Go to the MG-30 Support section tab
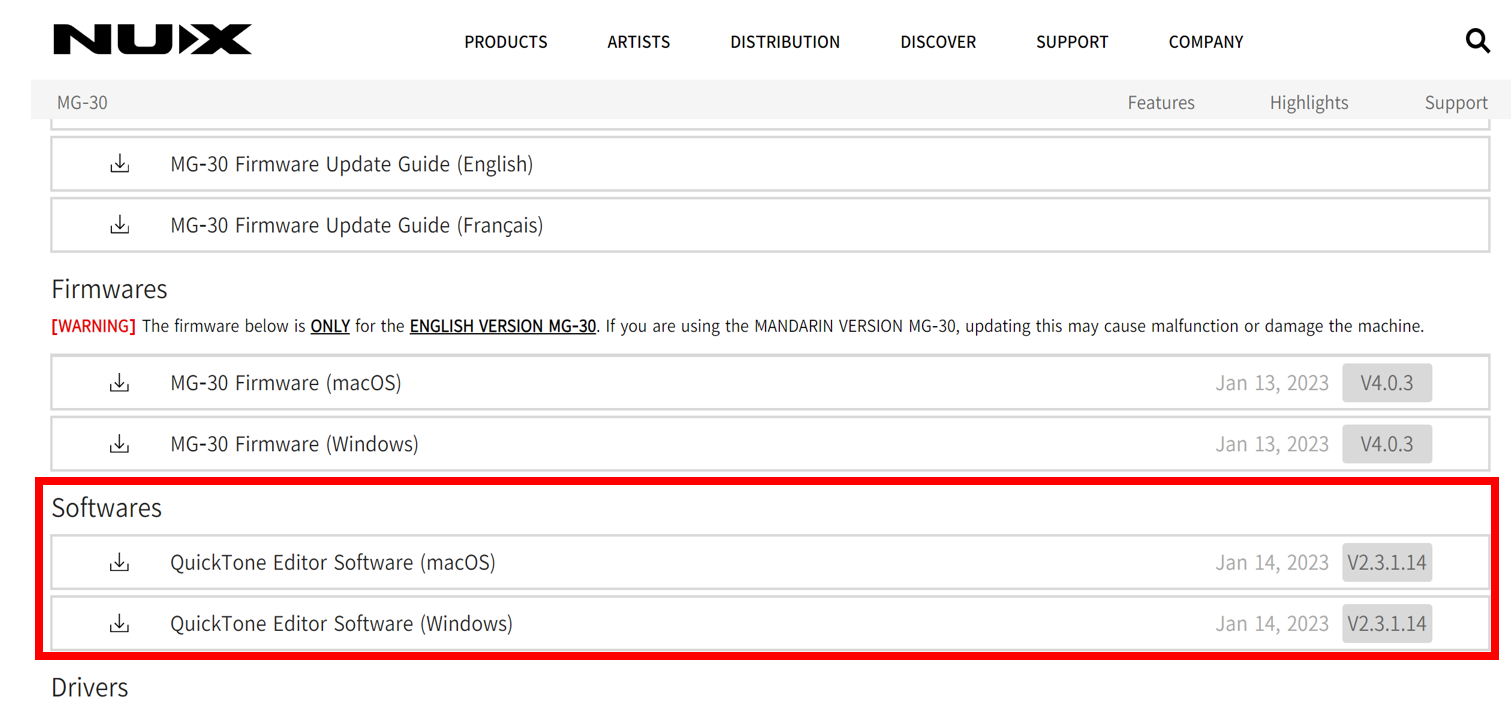Viewport: 1512px width, 708px height. coord(1456,103)
